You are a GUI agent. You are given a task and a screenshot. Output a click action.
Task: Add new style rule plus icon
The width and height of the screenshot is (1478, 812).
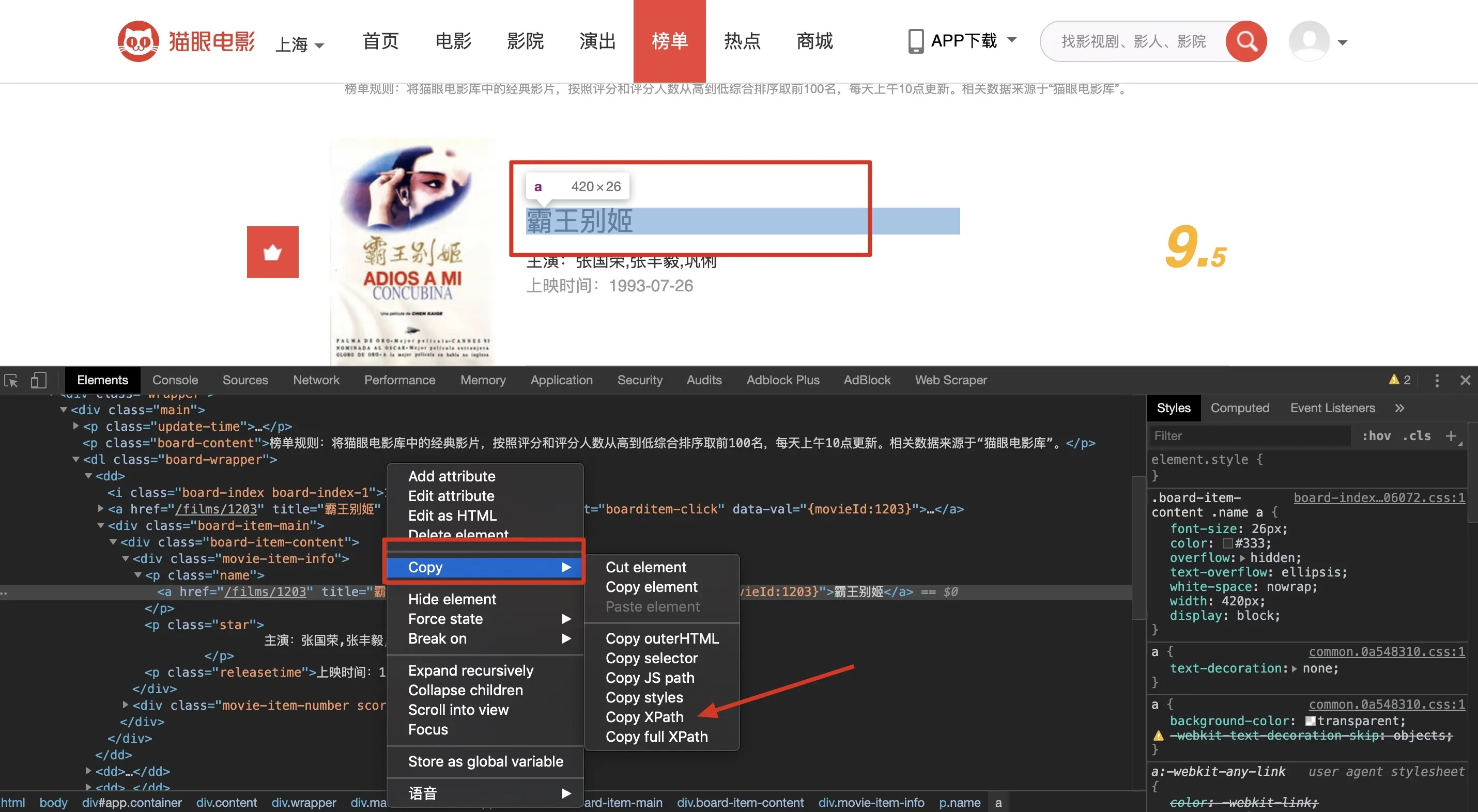pyautogui.click(x=1451, y=436)
